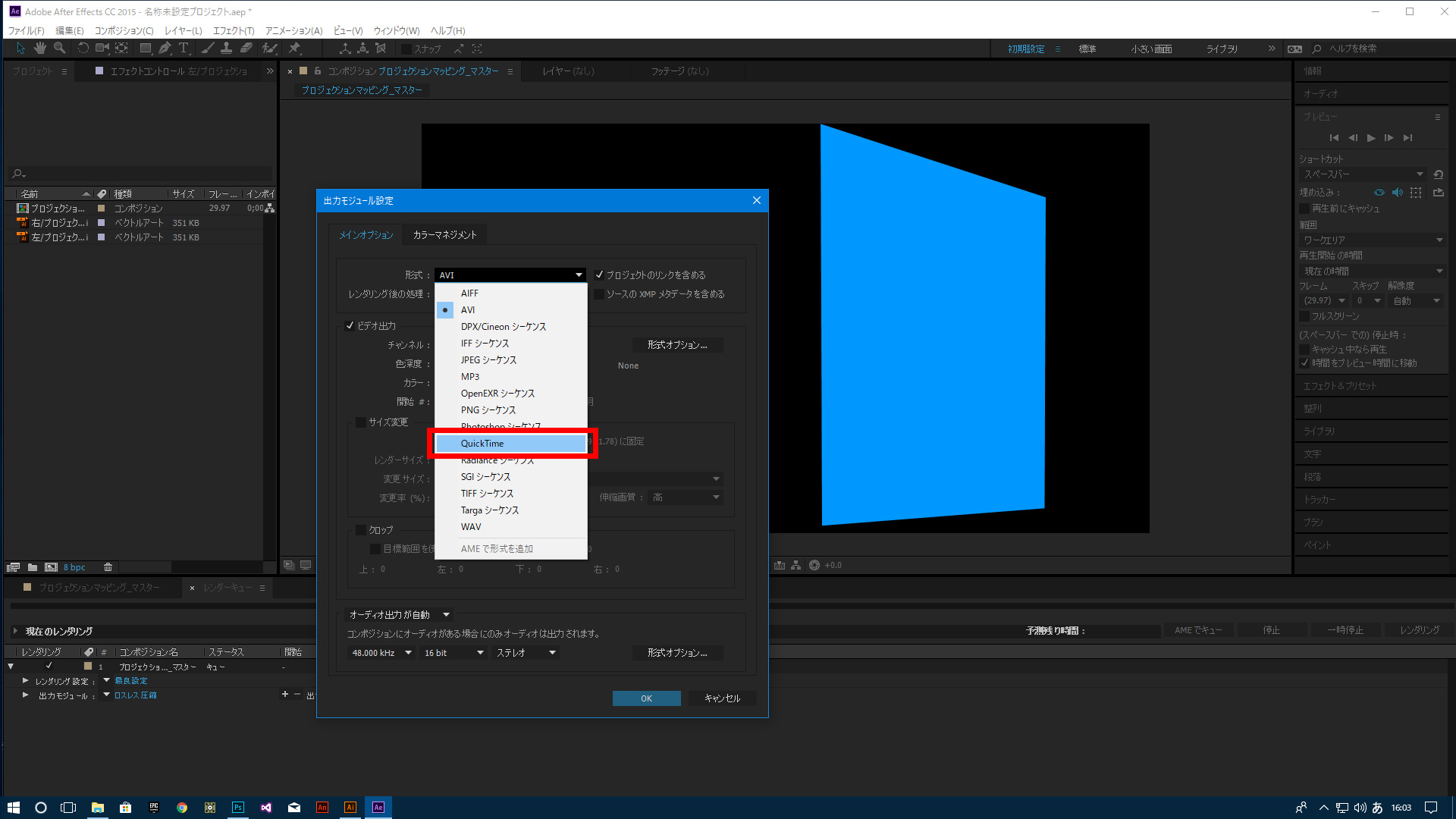
Task: Open ステレオ audio channel dropdown
Action: pos(526,653)
